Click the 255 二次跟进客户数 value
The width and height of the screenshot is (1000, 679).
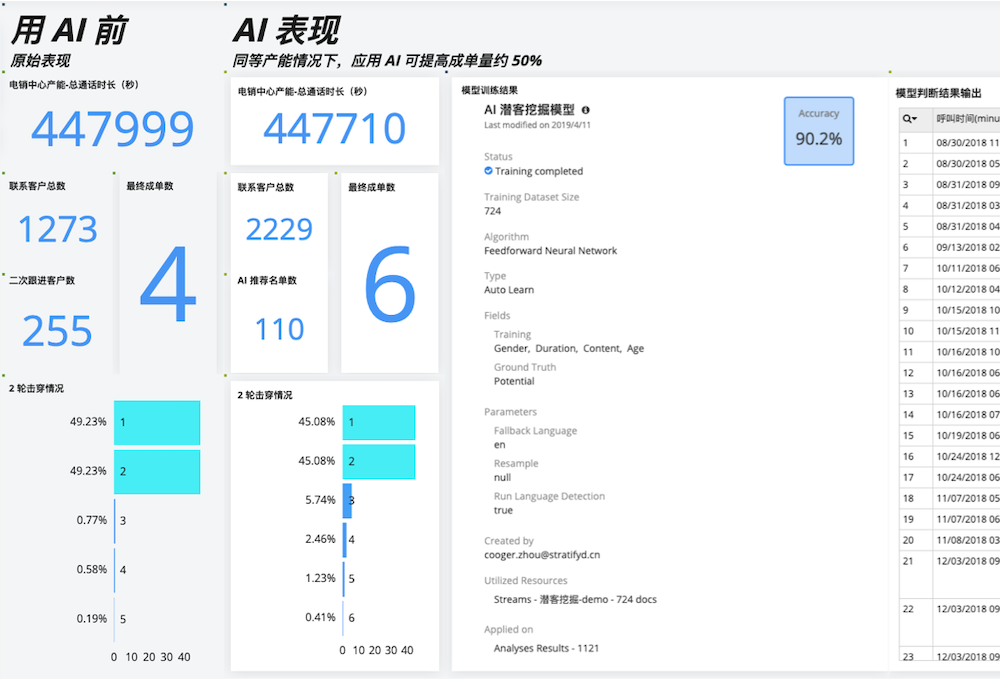tap(57, 331)
